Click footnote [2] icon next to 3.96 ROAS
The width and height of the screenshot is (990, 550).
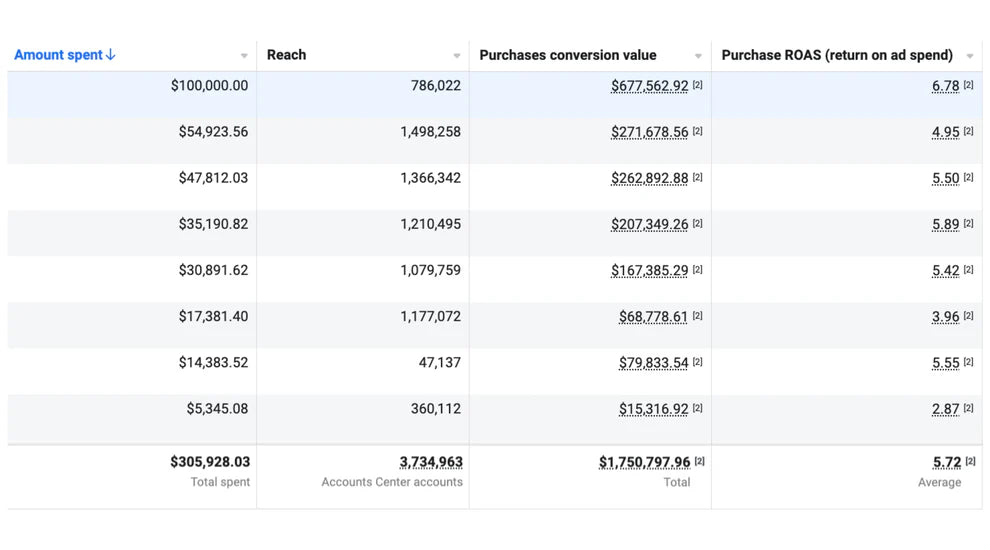click(968, 316)
